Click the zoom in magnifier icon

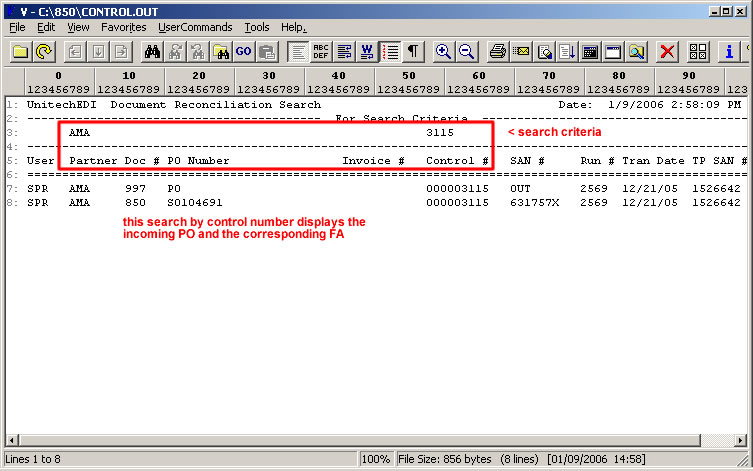(x=443, y=51)
